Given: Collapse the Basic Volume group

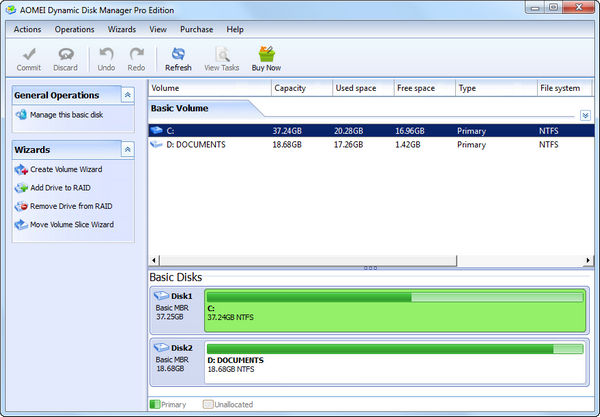Looking at the screenshot, I should [585, 116].
